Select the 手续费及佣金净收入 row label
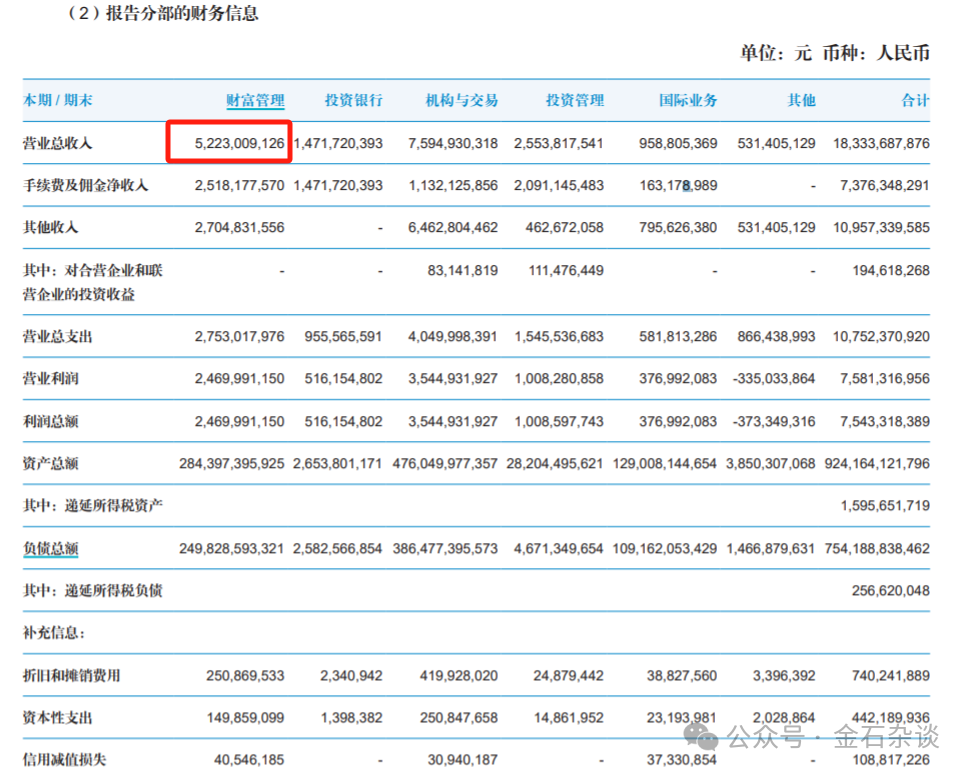Viewport: 970px width, 775px height. coord(85,186)
